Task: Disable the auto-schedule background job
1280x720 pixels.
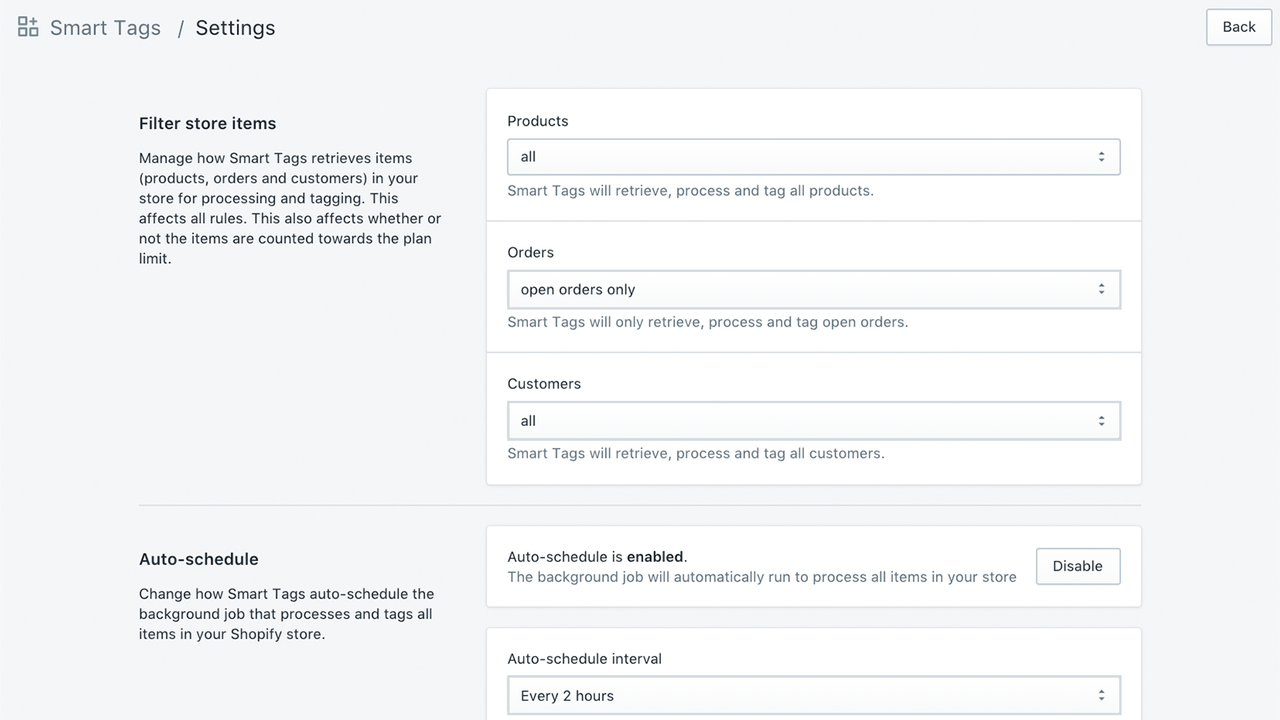Action: [x=1078, y=566]
